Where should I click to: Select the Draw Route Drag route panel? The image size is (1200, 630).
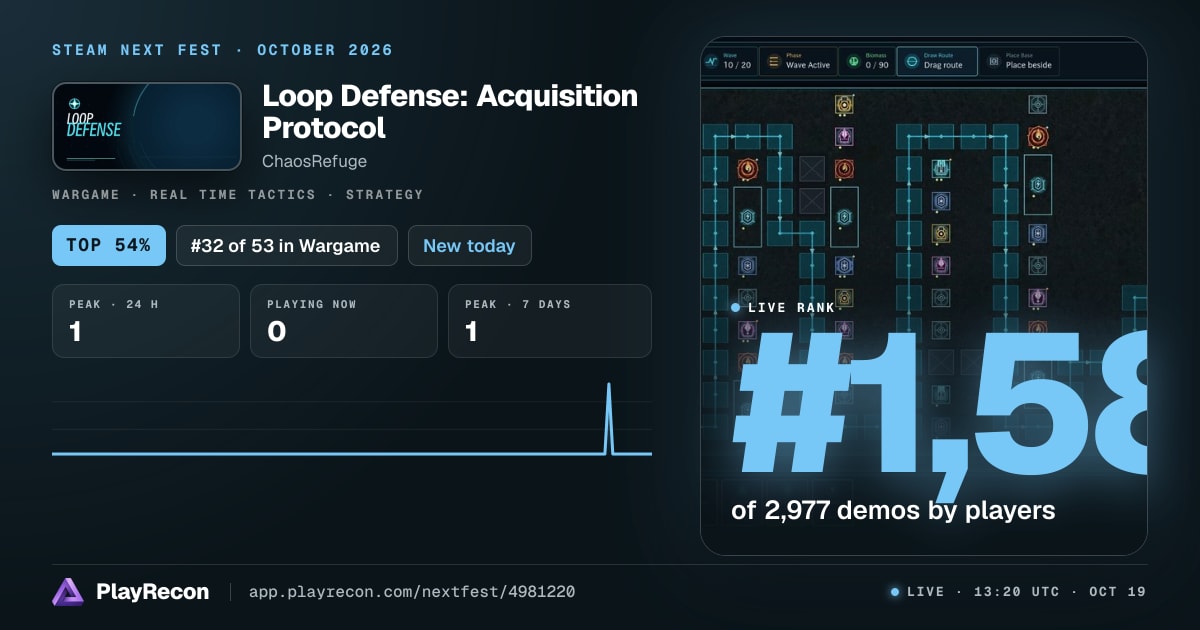pyautogui.click(x=936, y=61)
